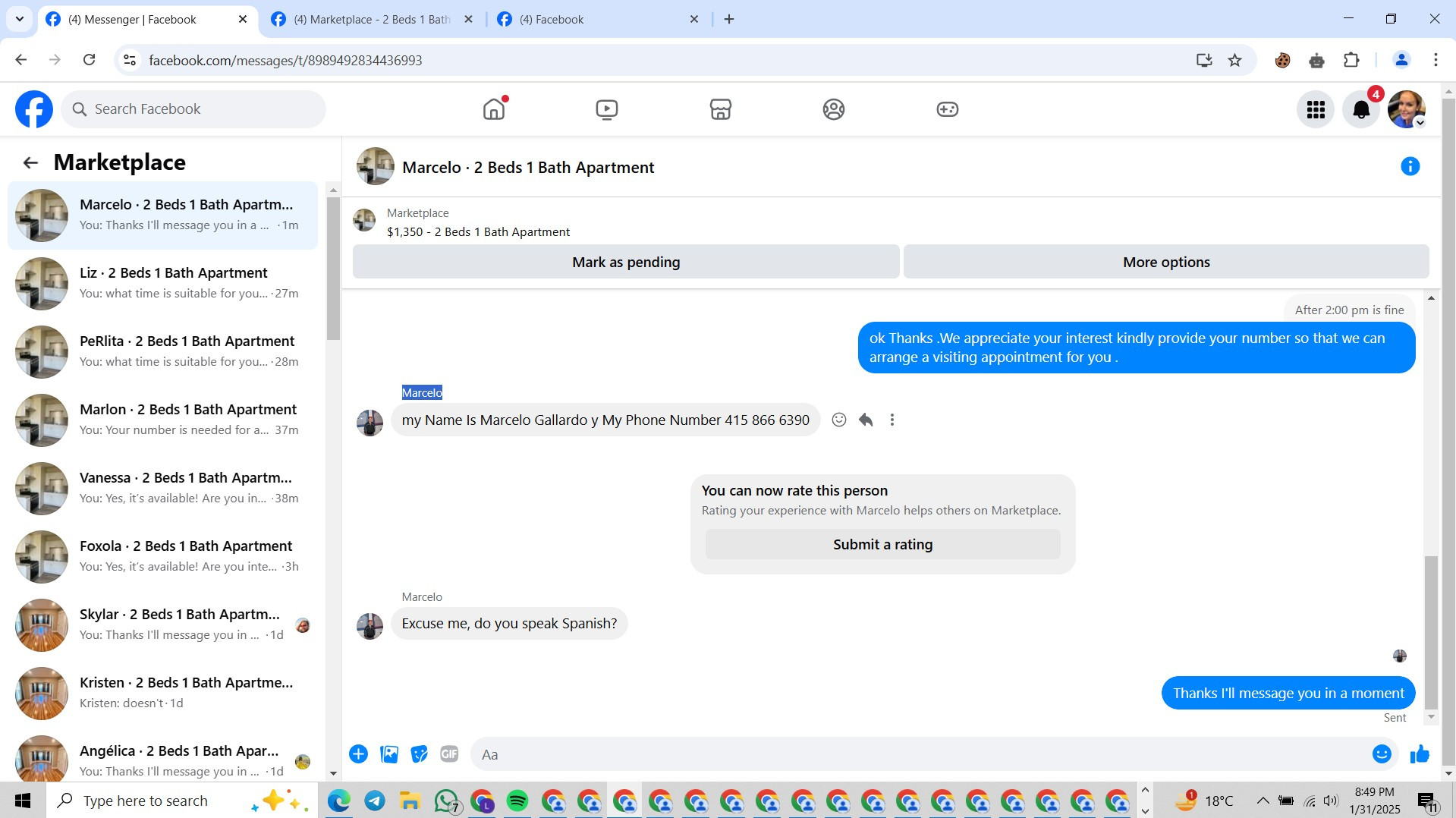Reload the browser page
Screen dimensions: 1456x818
pos(89,60)
